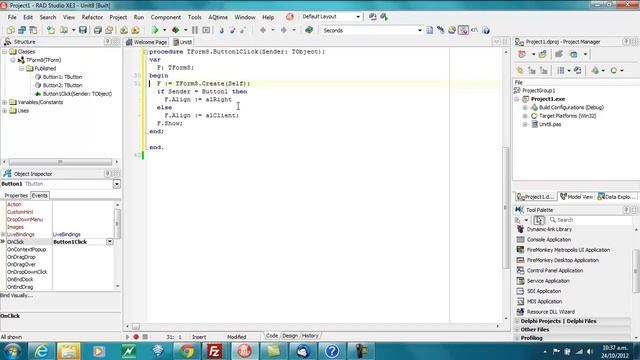Click the green Run arrow icon
Image resolution: width=640 pixels, height=360 pixels.
155,30
